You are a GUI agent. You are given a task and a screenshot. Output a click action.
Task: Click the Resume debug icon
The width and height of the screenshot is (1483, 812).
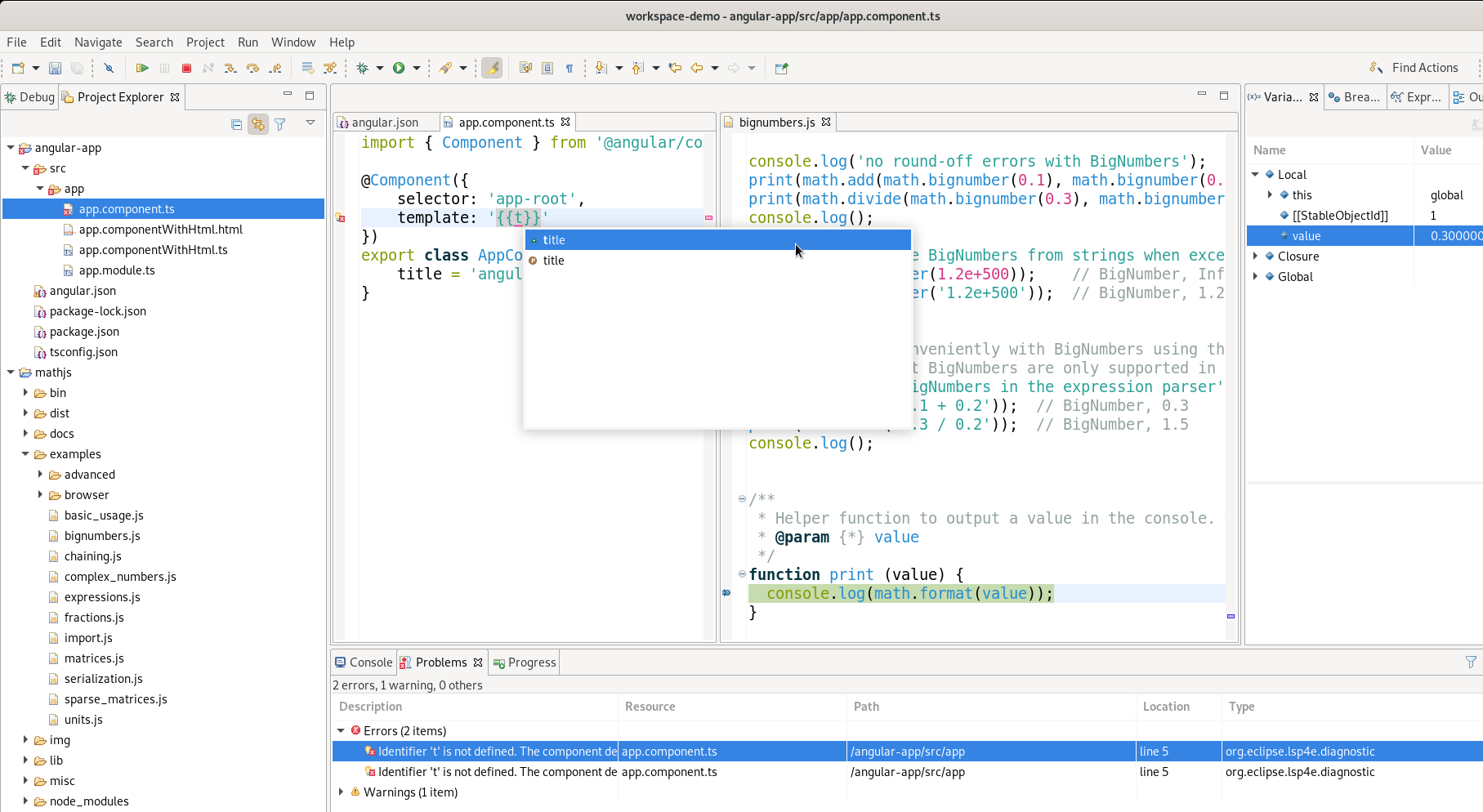click(142, 68)
